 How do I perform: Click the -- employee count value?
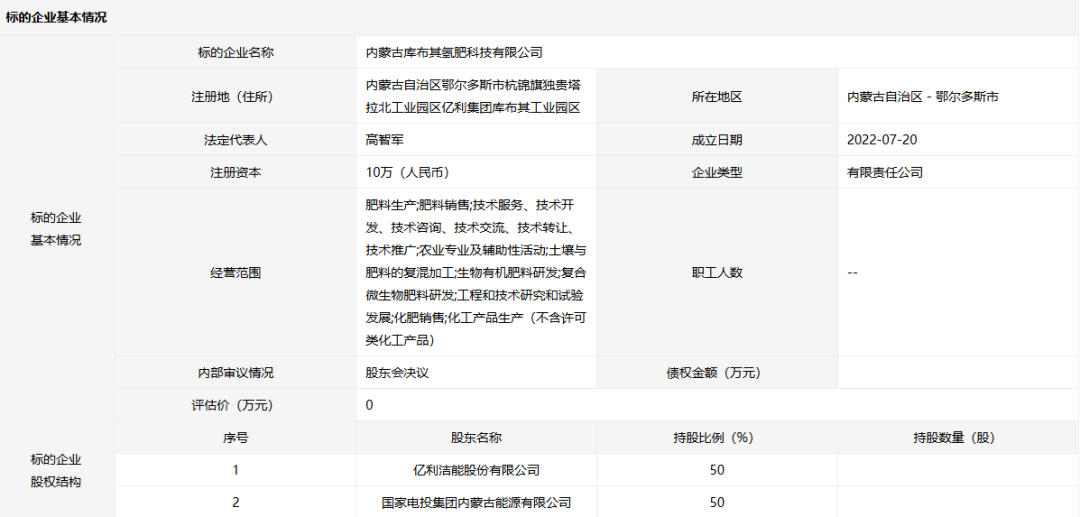click(x=852, y=273)
